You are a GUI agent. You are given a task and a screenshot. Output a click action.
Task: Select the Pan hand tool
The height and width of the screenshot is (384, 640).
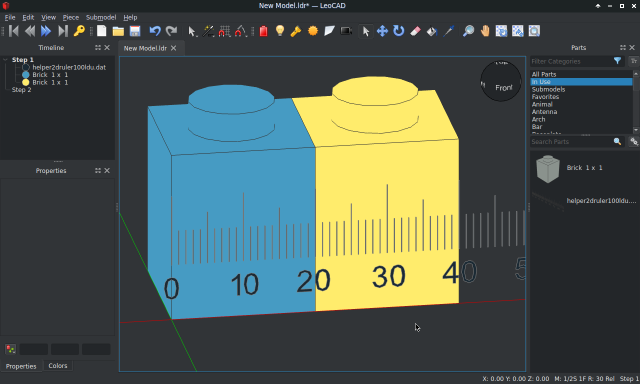(x=485, y=31)
